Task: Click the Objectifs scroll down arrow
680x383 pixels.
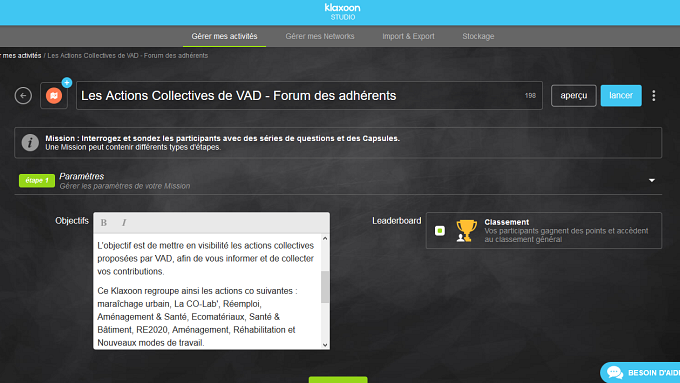Action: [325, 345]
